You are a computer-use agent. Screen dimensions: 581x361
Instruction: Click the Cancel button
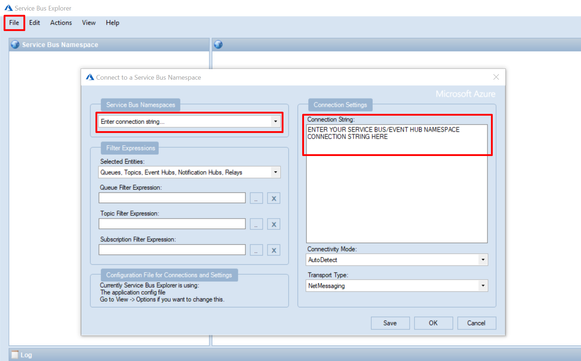tap(476, 323)
